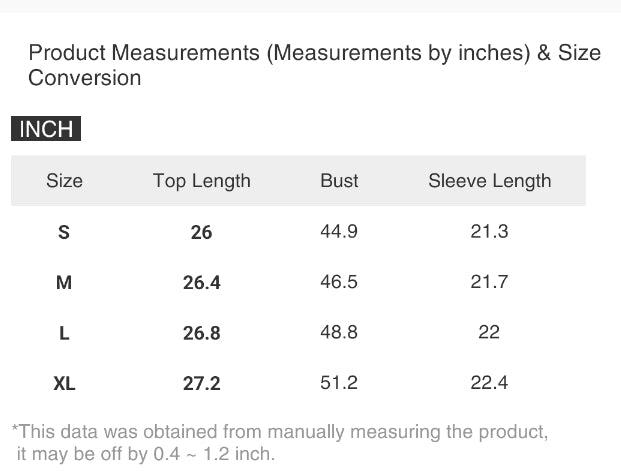Click the 26 top length value

[201, 232]
